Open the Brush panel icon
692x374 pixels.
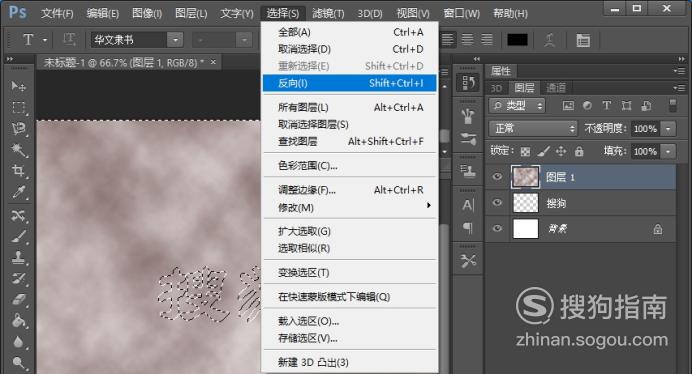468,117
